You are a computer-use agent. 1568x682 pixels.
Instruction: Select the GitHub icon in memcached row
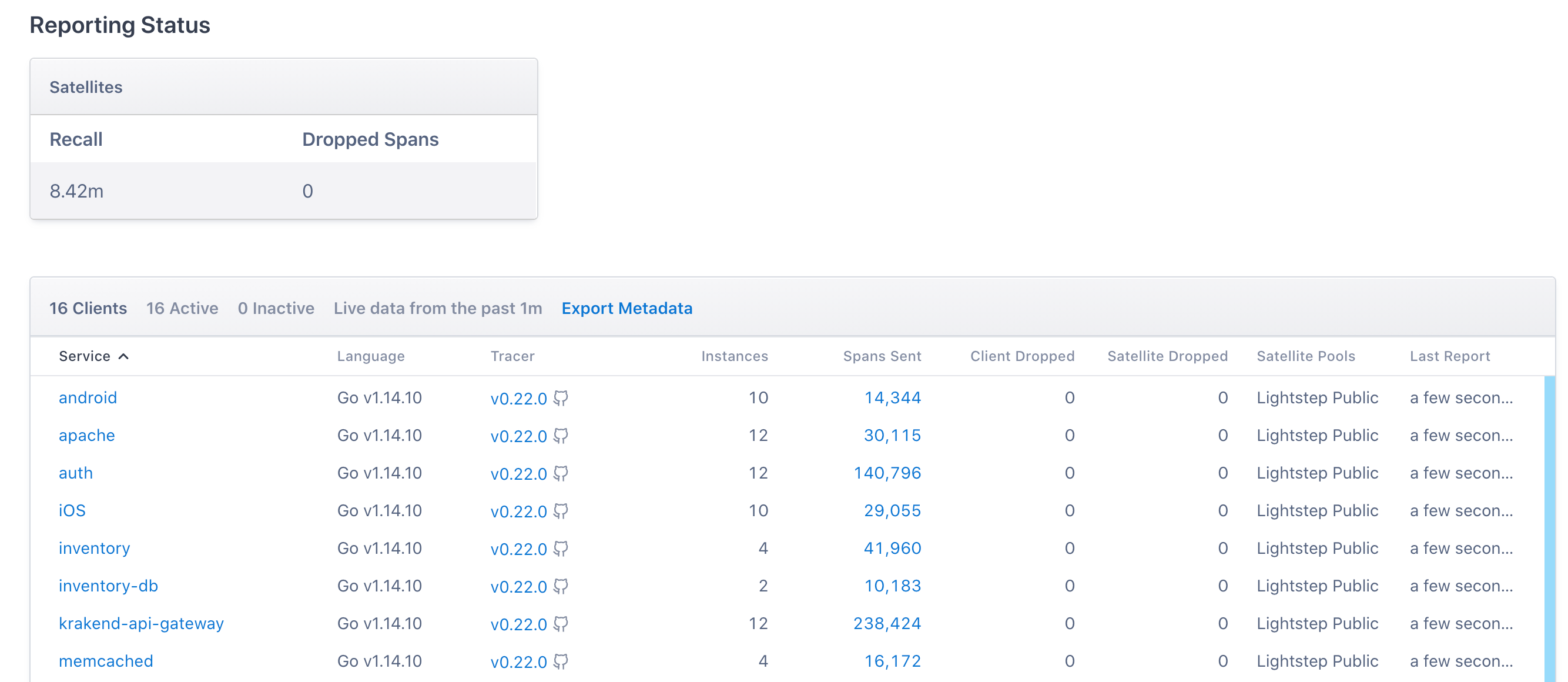[x=561, y=662]
